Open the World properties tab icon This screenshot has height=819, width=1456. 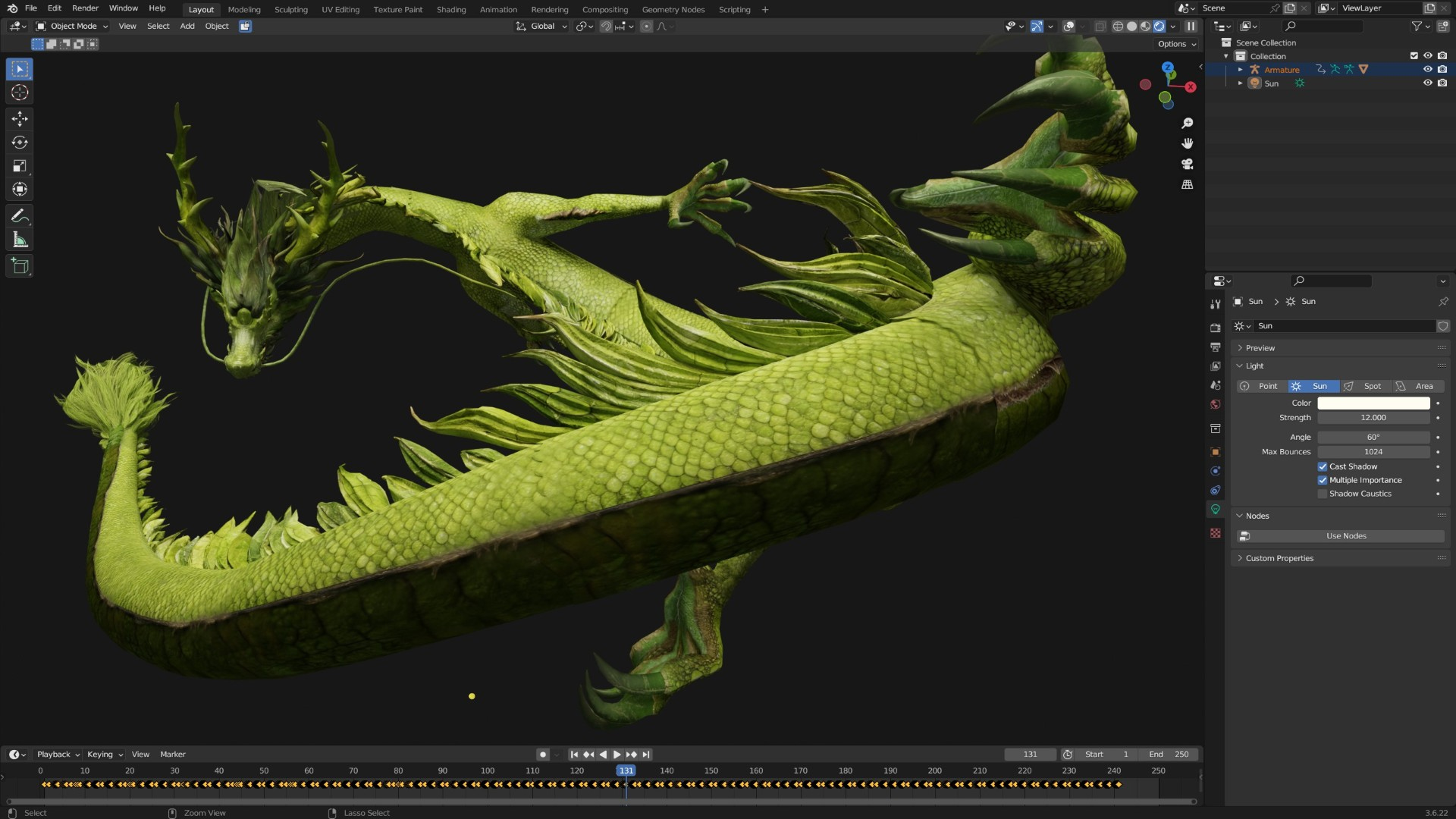[1216, 404]
